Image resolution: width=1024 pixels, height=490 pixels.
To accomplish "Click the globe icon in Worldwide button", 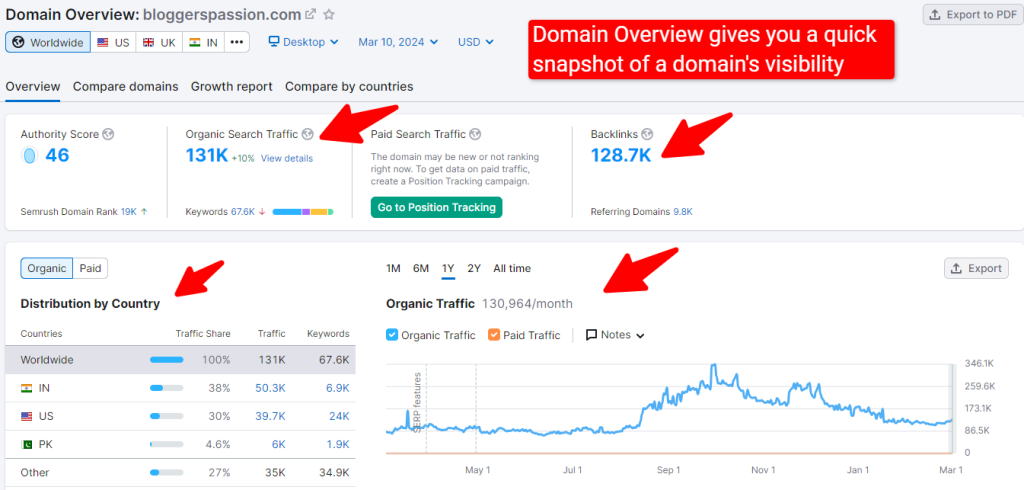I will coord(18,42).
